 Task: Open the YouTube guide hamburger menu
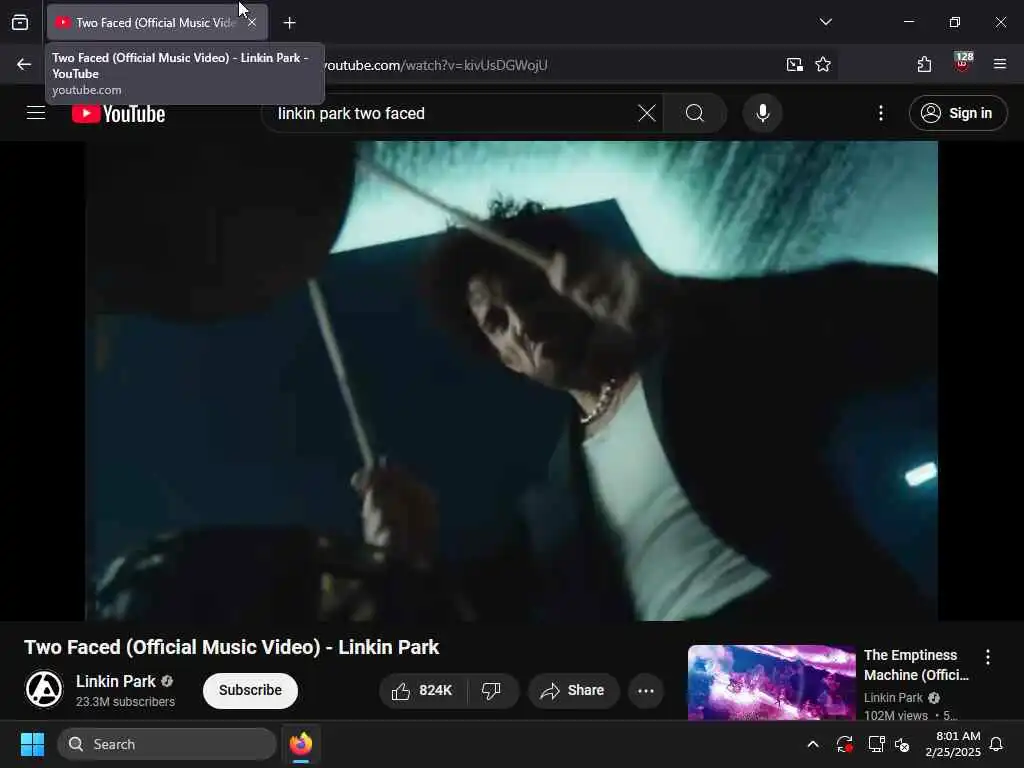[x=36, y=113]
